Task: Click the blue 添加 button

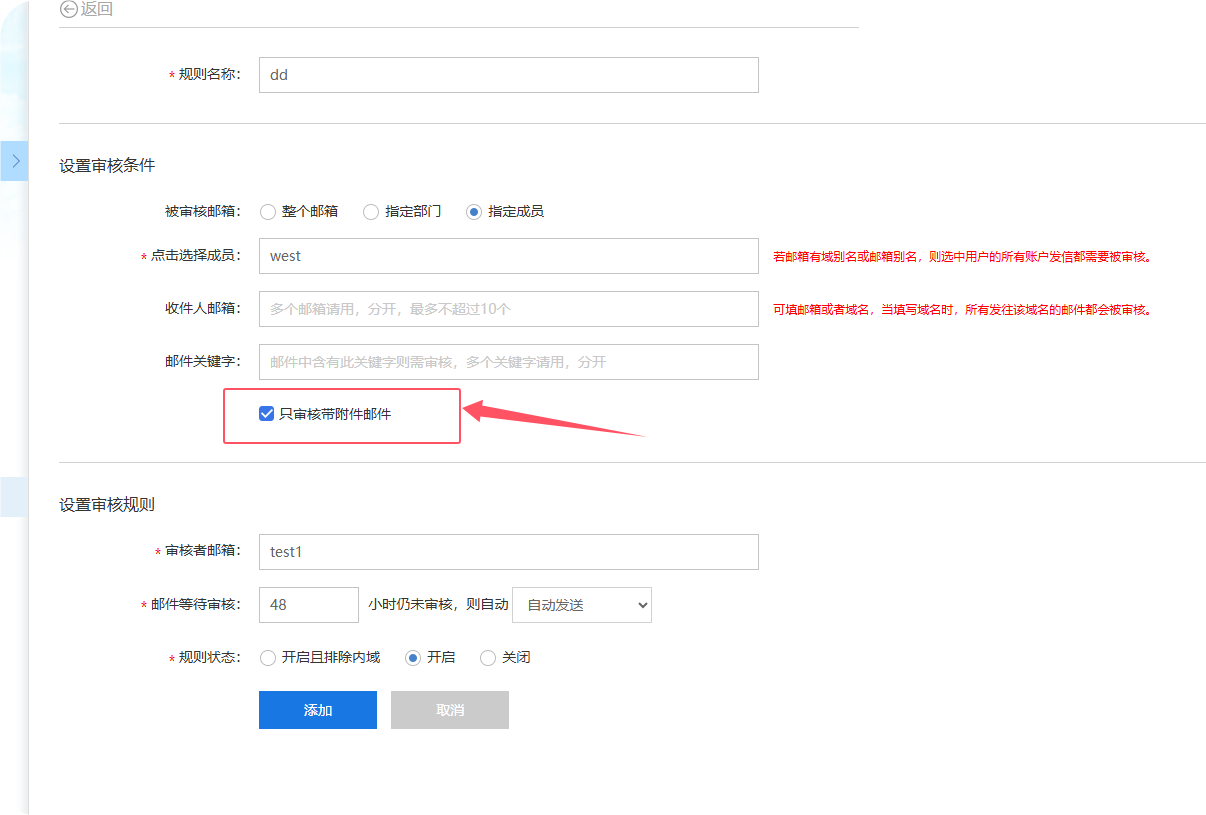Action: tap(317, 710)
